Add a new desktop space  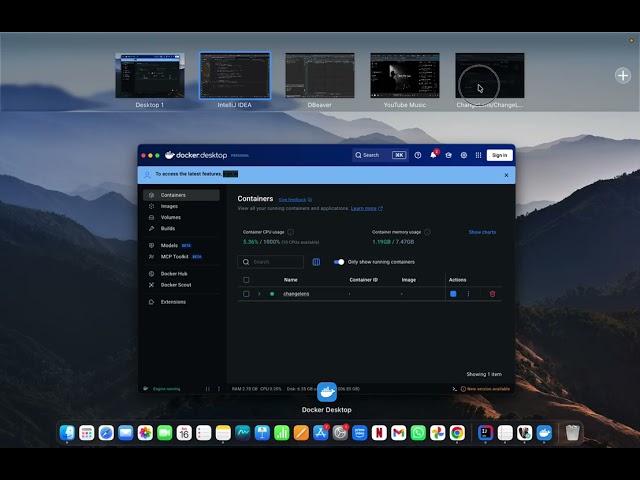click(623, 76)
